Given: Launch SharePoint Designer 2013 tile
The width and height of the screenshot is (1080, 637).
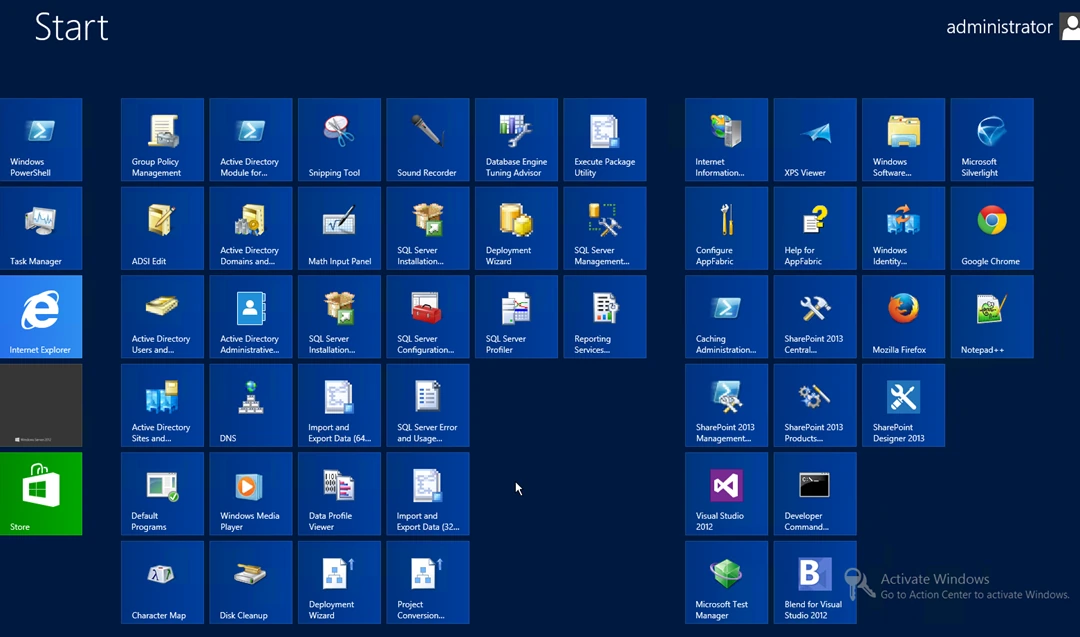Looking at the screenshot, I should pyautogui.click(x=904, y=405).
